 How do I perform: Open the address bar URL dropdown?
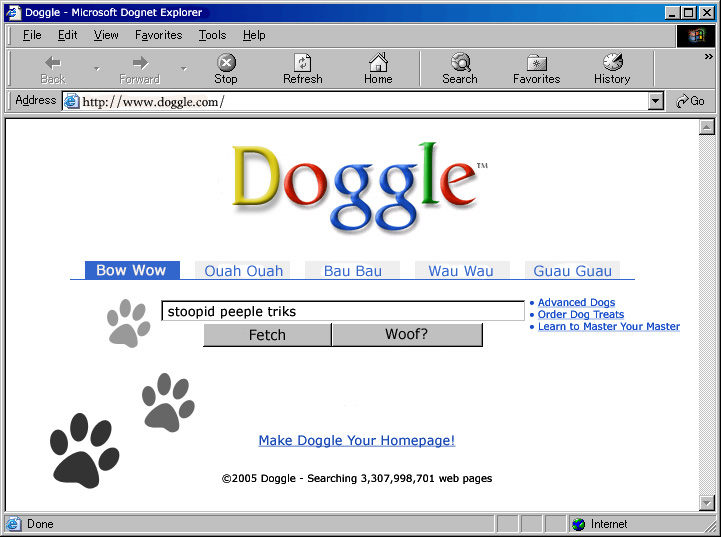[x=656, y=101]
